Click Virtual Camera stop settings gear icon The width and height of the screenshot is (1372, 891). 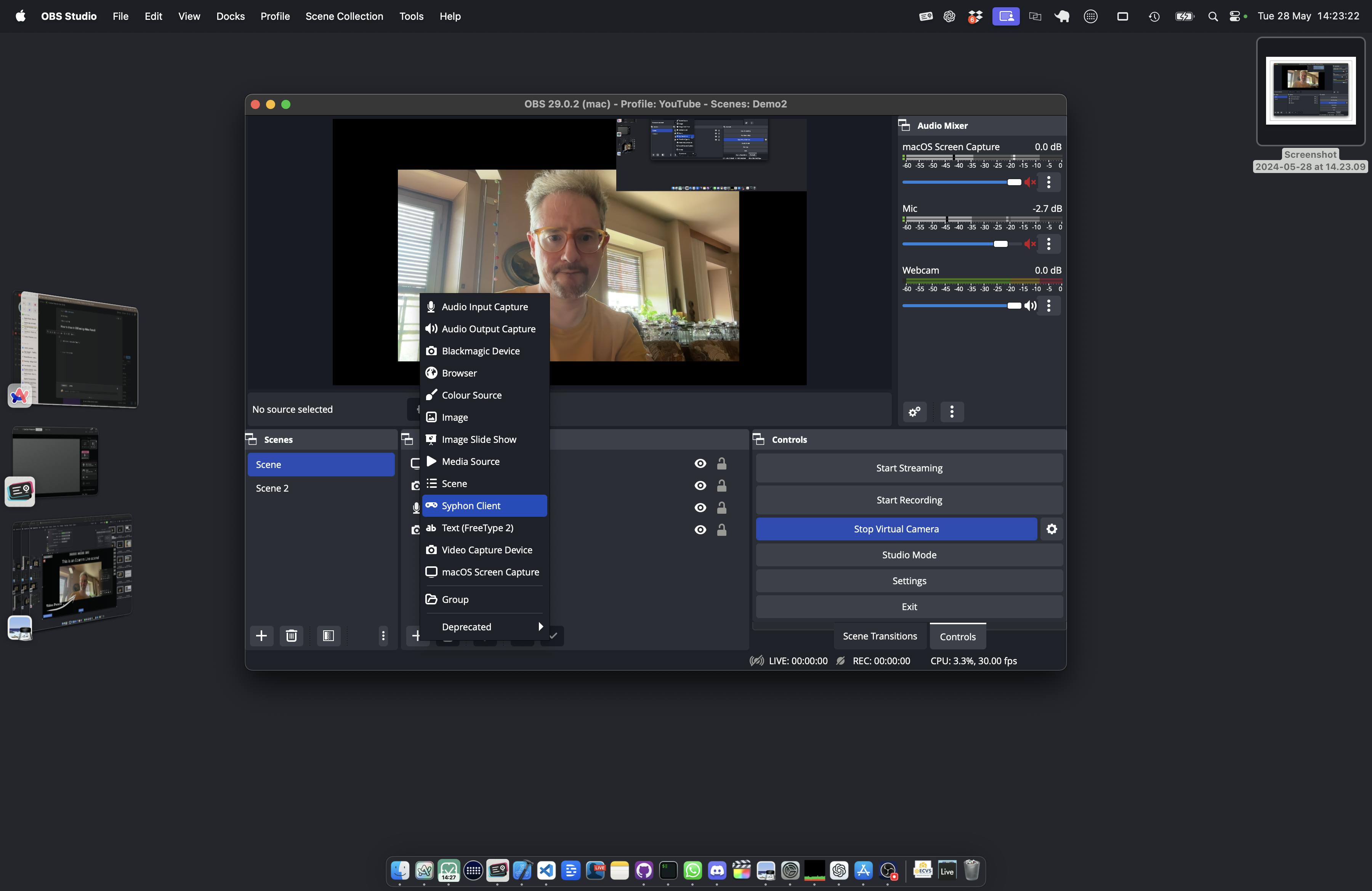(x=1051, y=528)
